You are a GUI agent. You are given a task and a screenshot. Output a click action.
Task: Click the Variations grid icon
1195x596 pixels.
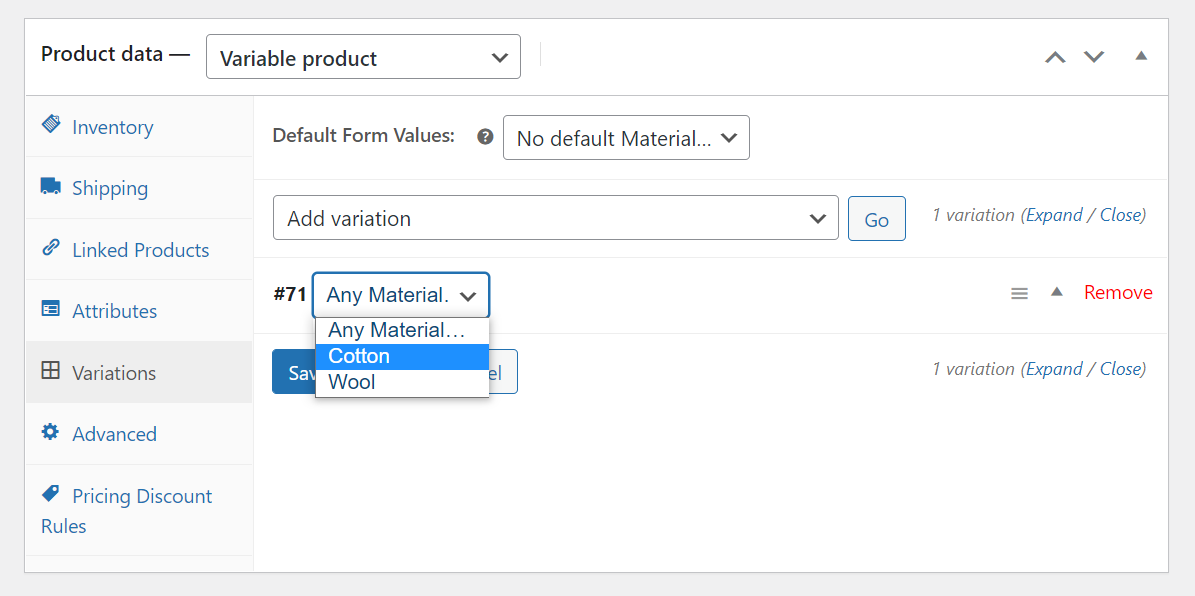click(51, 371)
